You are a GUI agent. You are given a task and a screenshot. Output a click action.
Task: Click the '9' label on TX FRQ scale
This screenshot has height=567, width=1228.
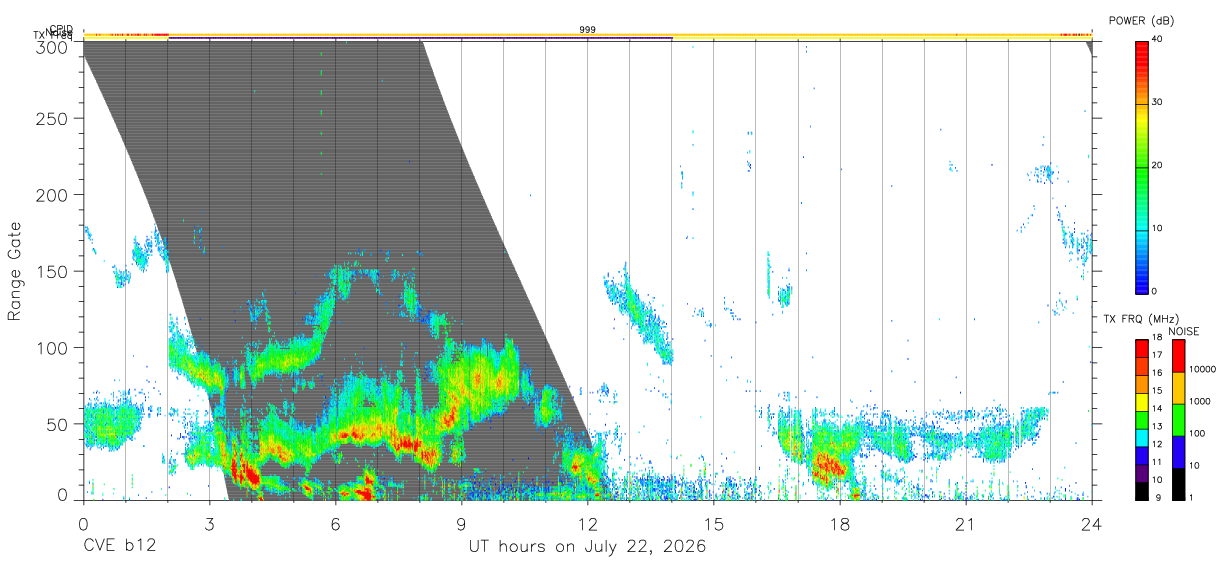point(1156,498)
